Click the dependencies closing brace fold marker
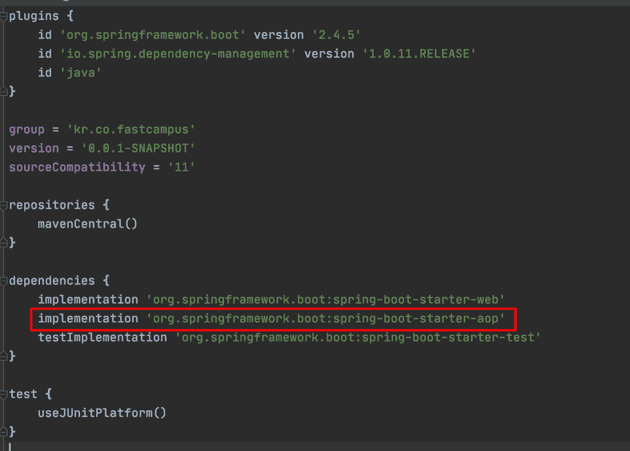The width and height of the screenshot is (630, 451). (x=4, y=356)
